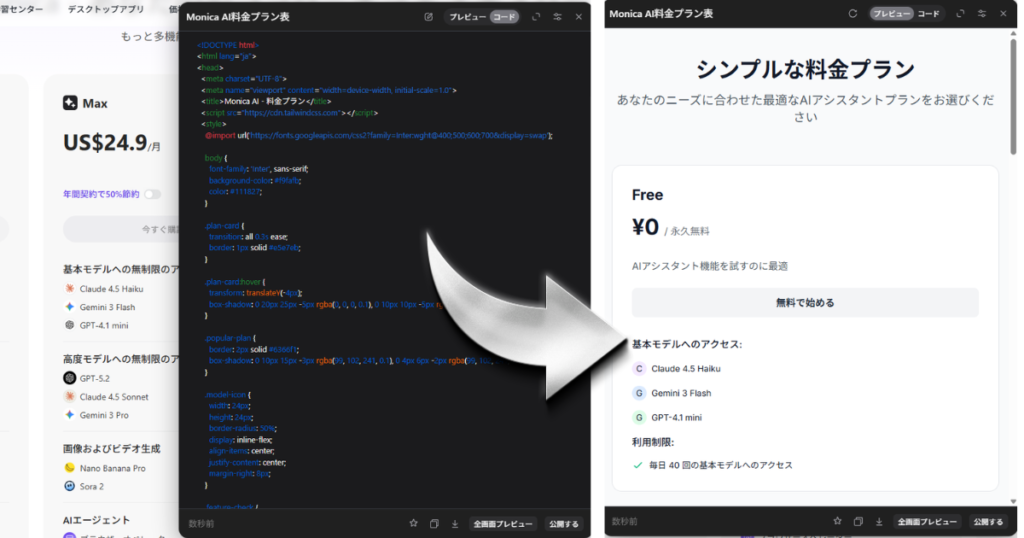Select the active コード tab in the code panel
Screen dimensions: 1024x538
(505, 17)
